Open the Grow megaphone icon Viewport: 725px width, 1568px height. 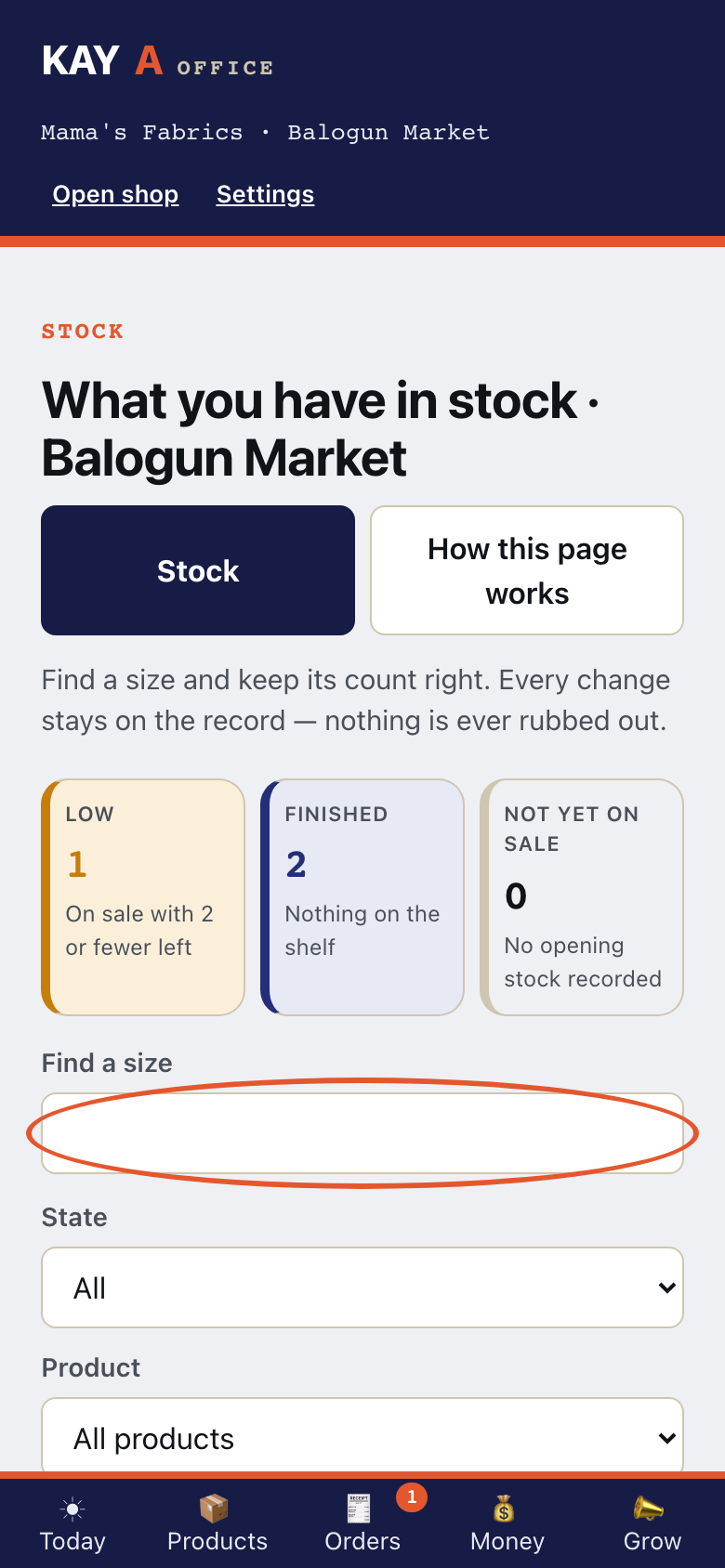[649, 1509]
